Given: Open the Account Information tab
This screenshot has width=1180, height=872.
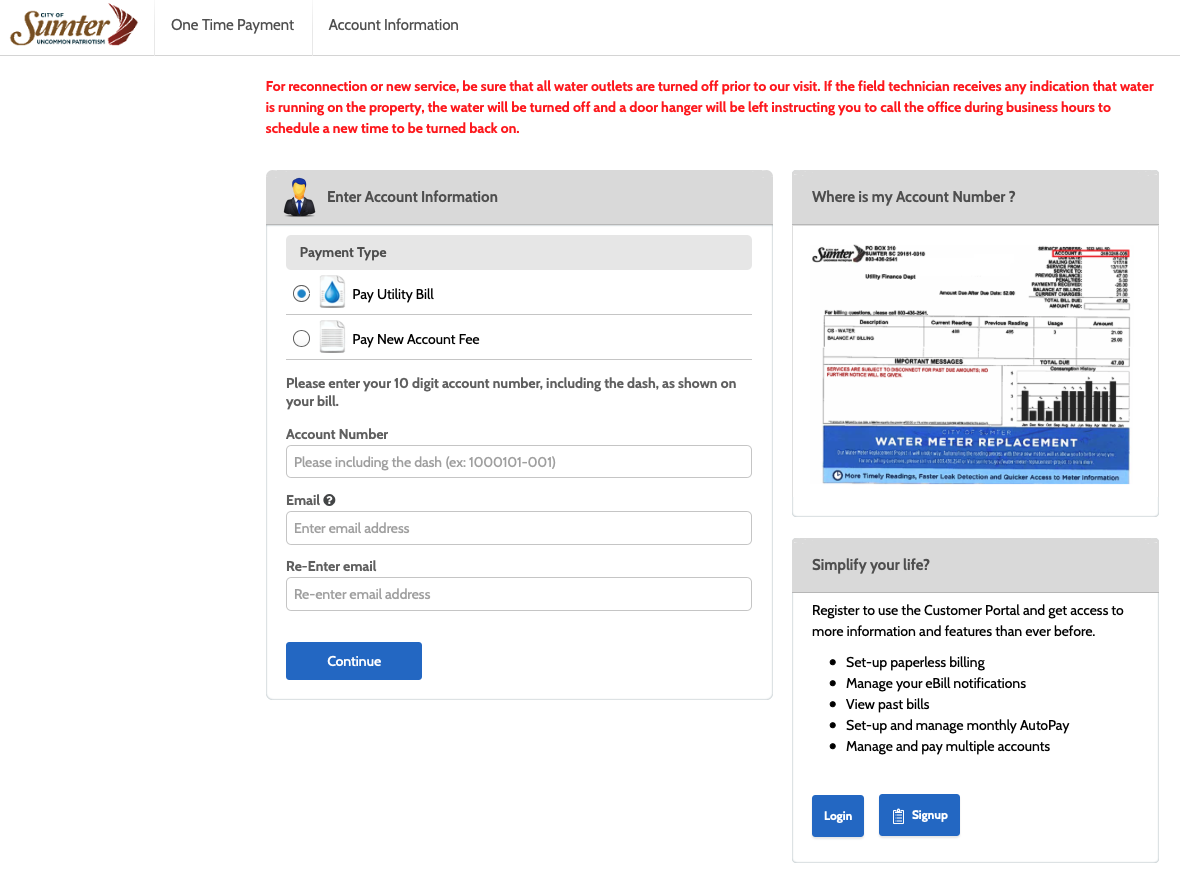Looking at the screenshot, I should click(394, 25).
